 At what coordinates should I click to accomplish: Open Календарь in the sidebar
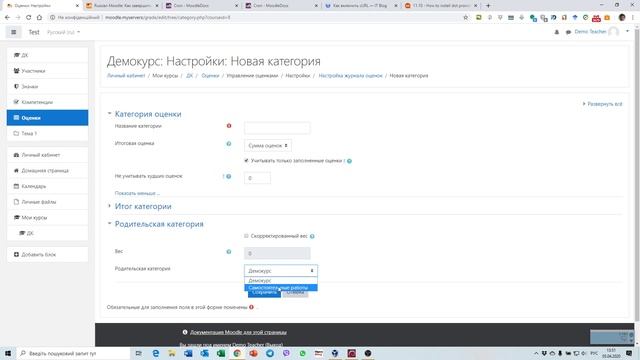tap(47, 186)
